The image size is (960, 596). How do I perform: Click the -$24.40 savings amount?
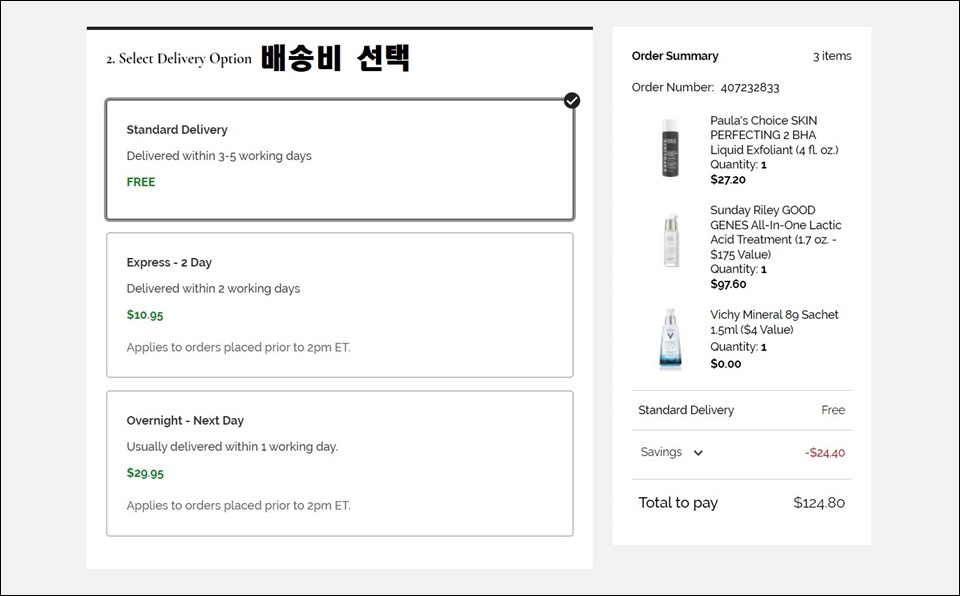click(x=825, y=453)
